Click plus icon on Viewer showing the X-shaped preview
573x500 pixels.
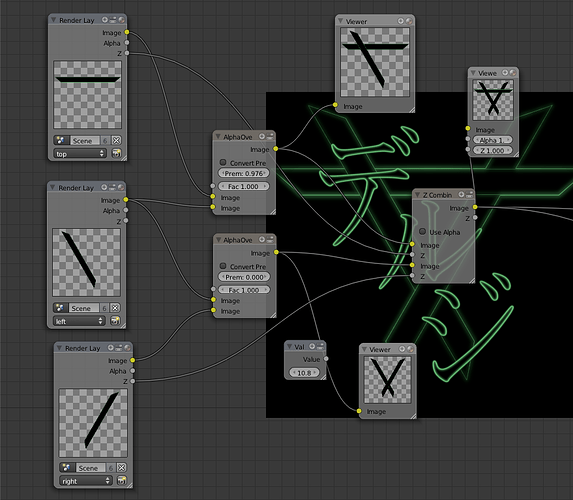pos(402,349)
